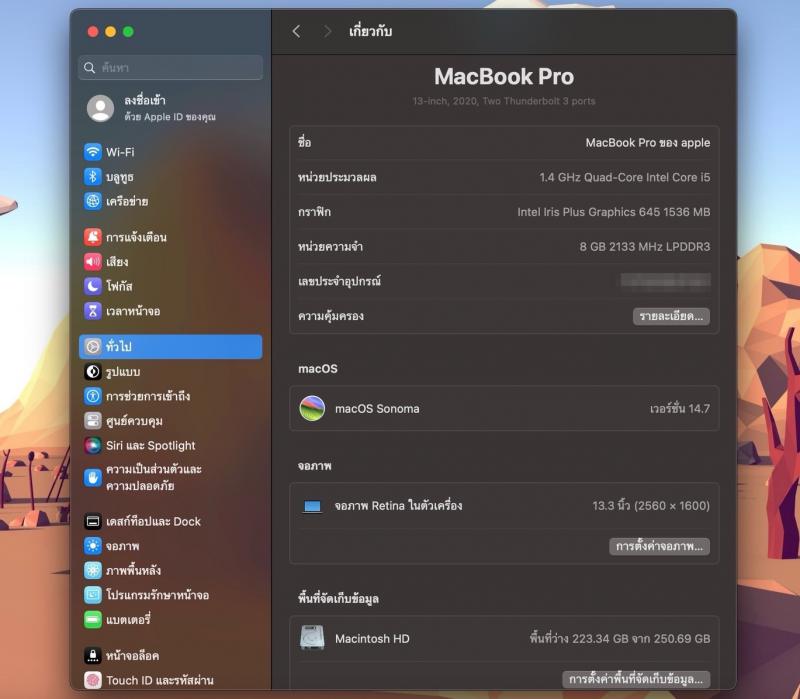
Task: Open the Touch ID sidebar item
Action: click(x=170, y=680)
